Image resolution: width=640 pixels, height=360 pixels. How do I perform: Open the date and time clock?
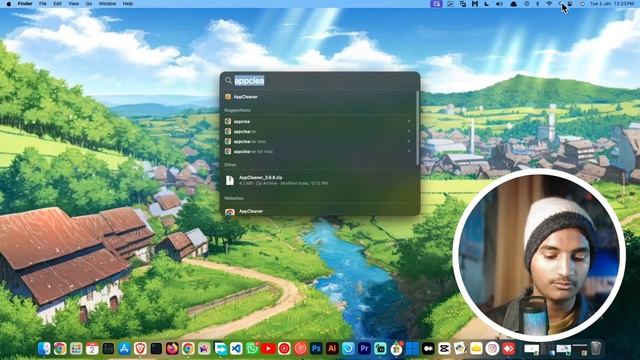click(x=612, y=4)
